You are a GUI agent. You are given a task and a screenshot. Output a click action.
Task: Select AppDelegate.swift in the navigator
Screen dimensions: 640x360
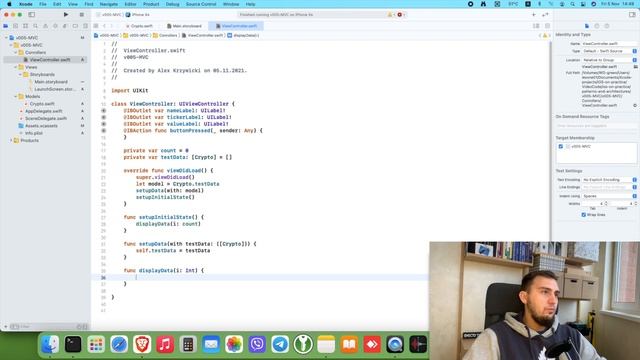click(44, 111)
